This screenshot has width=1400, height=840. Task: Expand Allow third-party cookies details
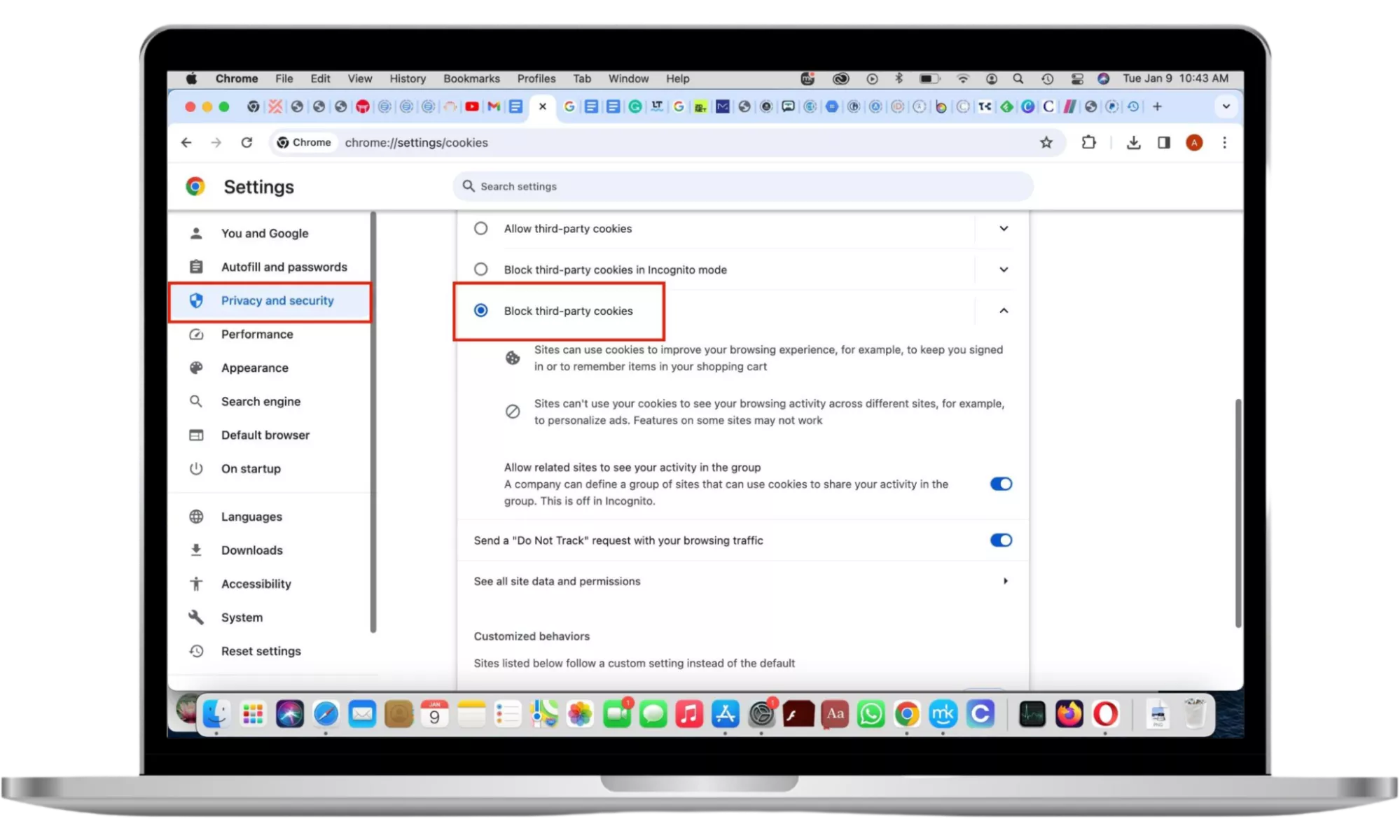click(1004, 228)
